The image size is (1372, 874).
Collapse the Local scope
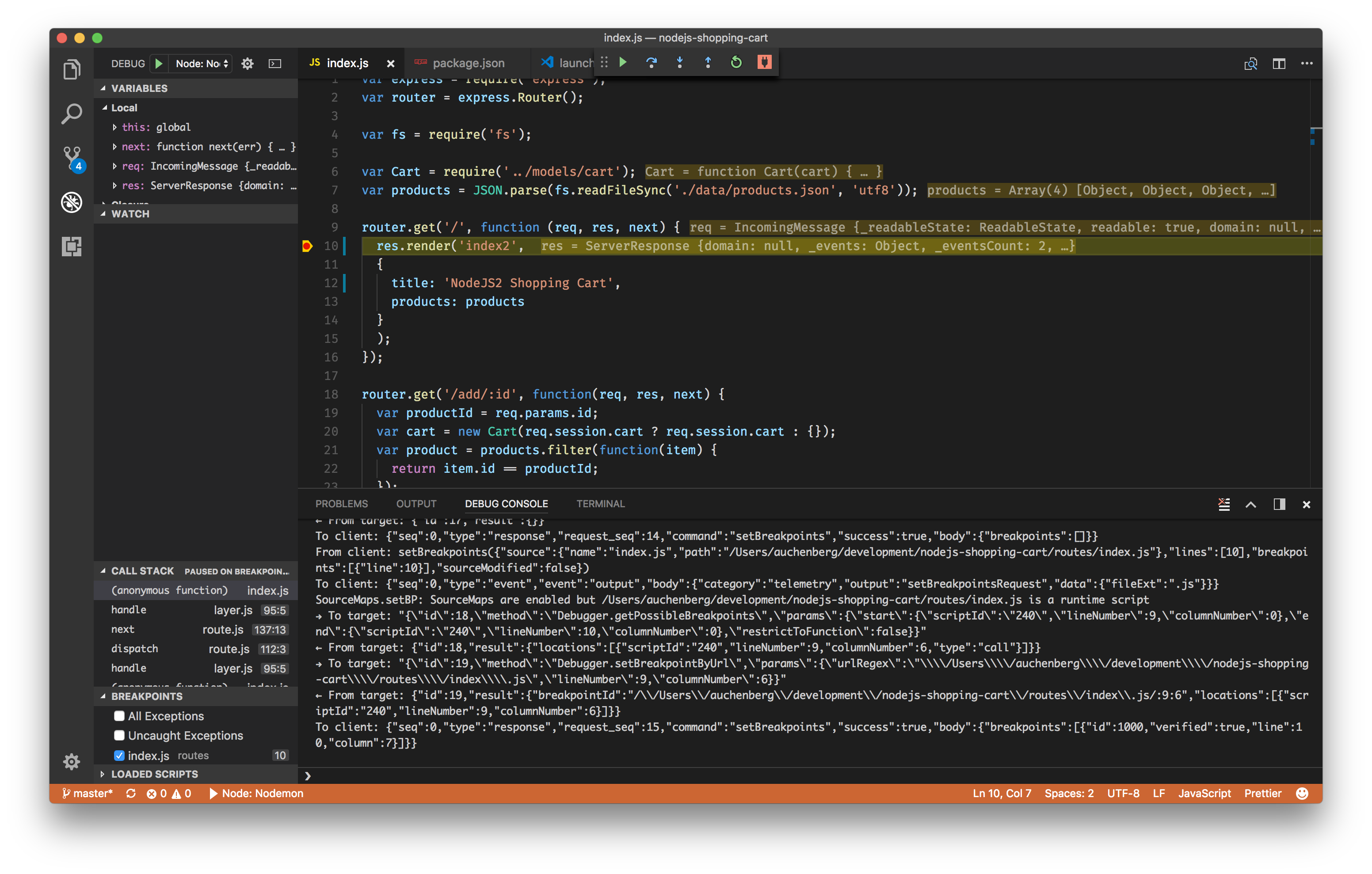click(195, 108)
